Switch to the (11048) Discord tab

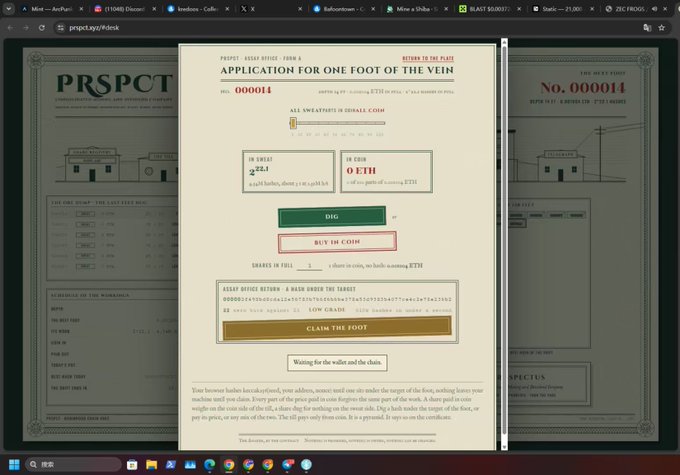124,9
